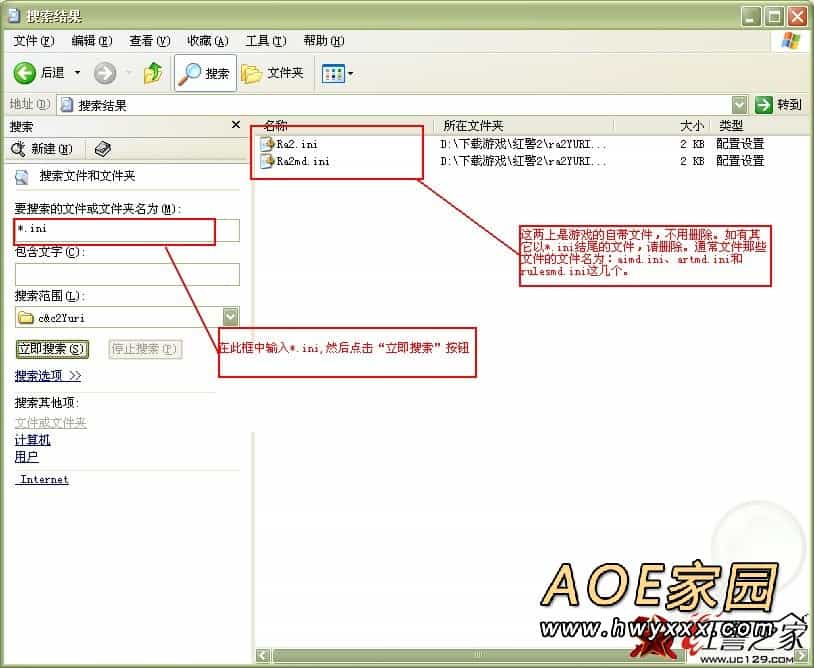Click the file name input with *.ini

127,230
